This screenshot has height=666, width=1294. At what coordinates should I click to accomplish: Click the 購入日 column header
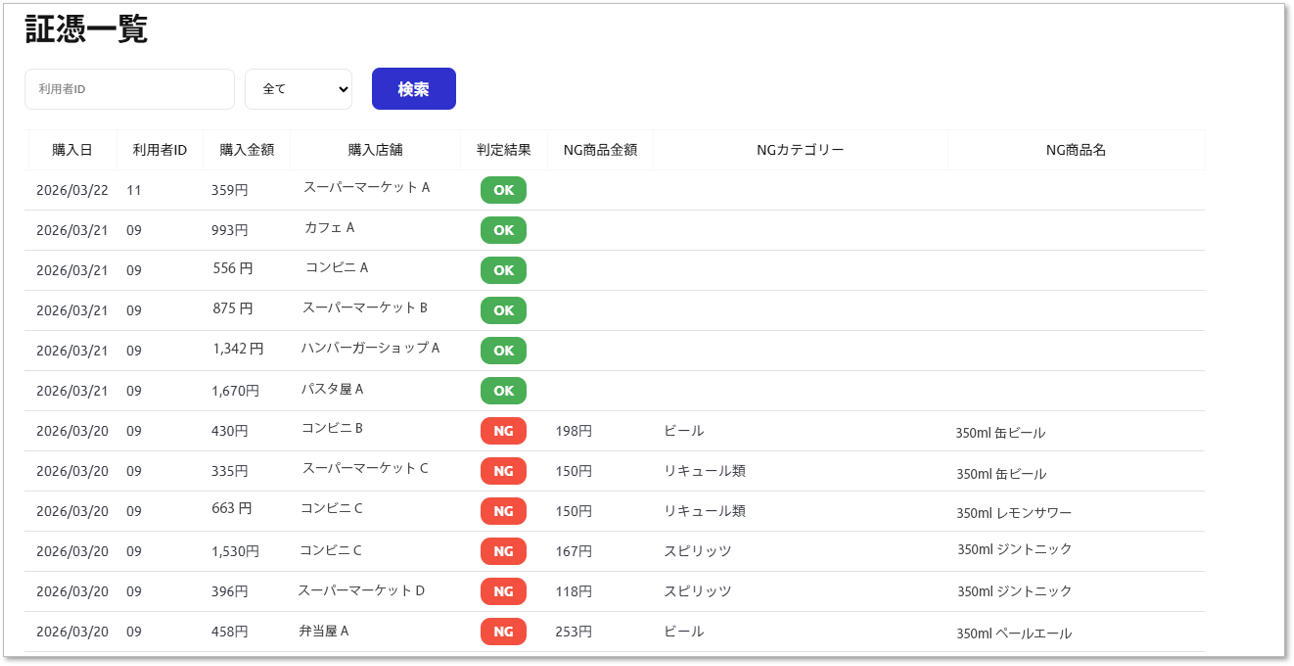pyautogui.click(x=72, y=150)
